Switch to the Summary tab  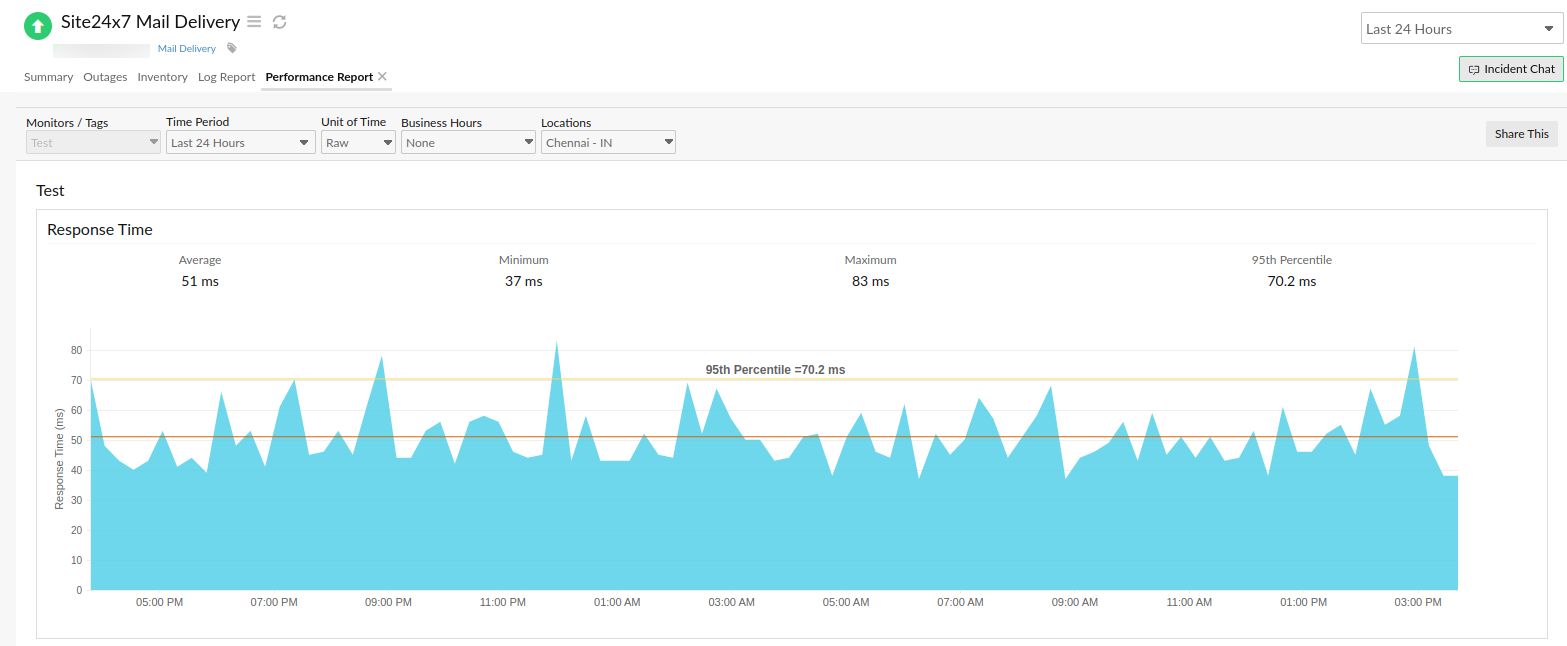48,76
